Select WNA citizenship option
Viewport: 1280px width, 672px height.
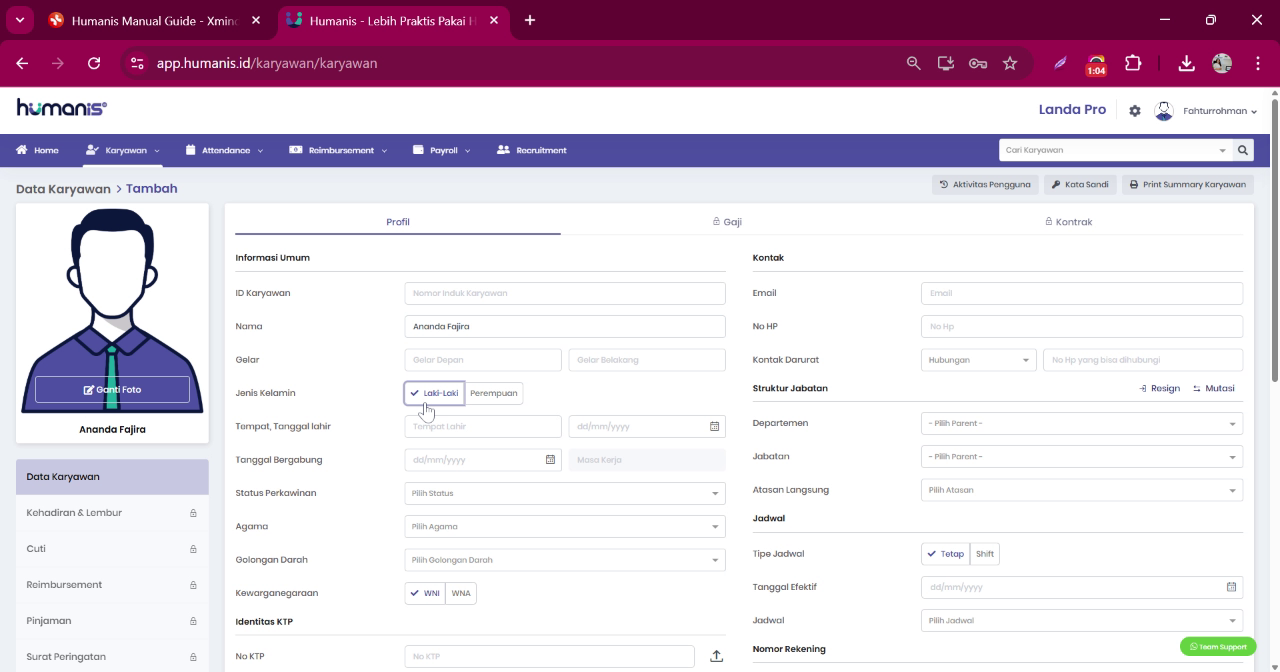461,593
